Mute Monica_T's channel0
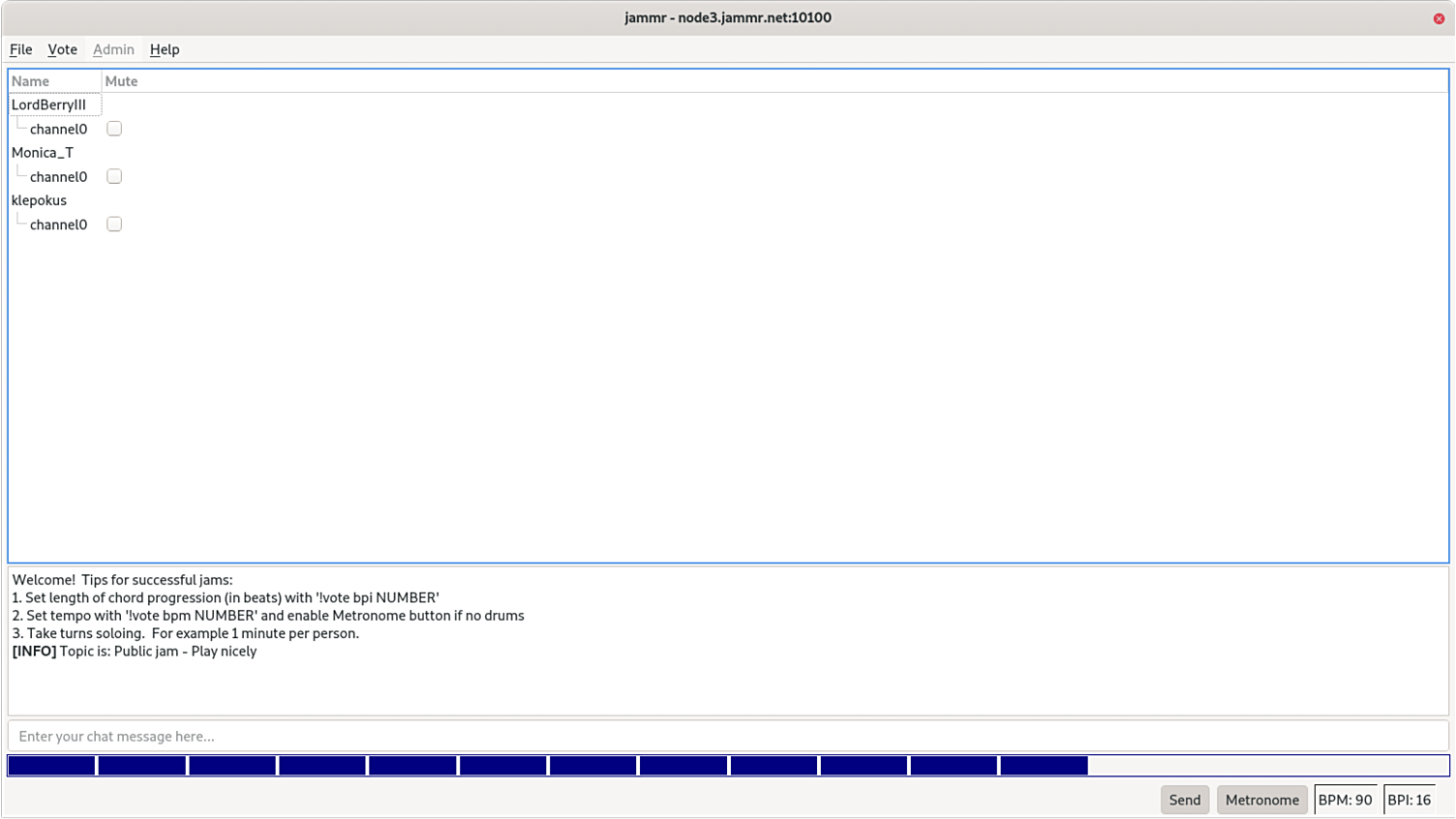1456x819 pixels. coord(113,175)
